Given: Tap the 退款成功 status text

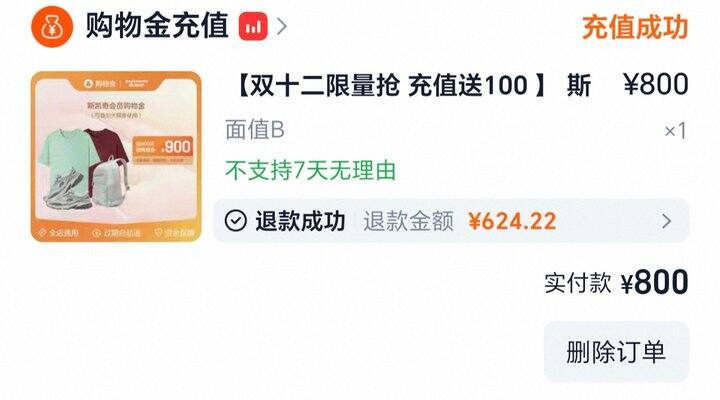Looking at the screenshot, I should (x=300, y=221).
